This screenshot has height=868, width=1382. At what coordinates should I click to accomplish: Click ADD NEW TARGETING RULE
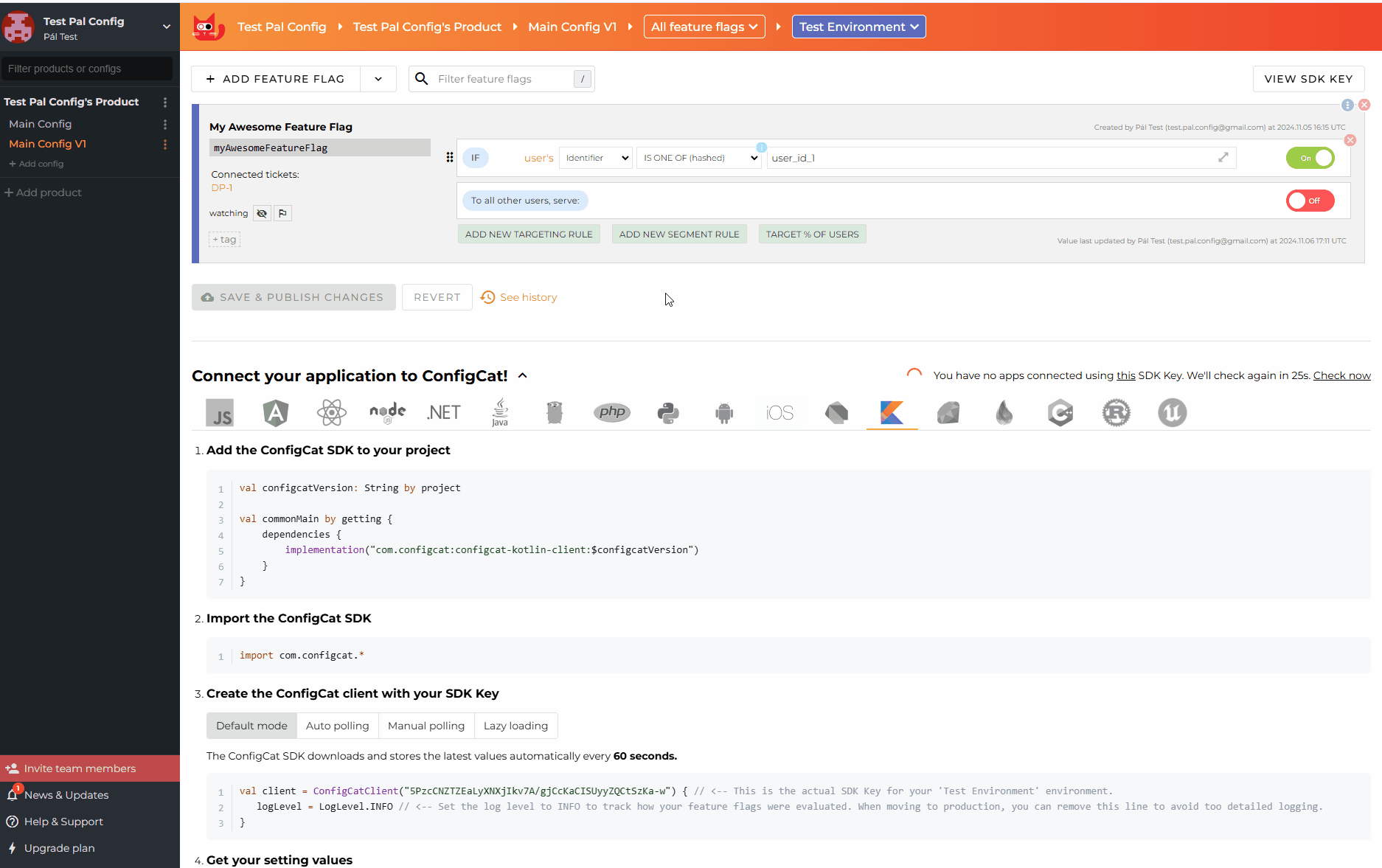pyautogui.click(x=529, y=234)
